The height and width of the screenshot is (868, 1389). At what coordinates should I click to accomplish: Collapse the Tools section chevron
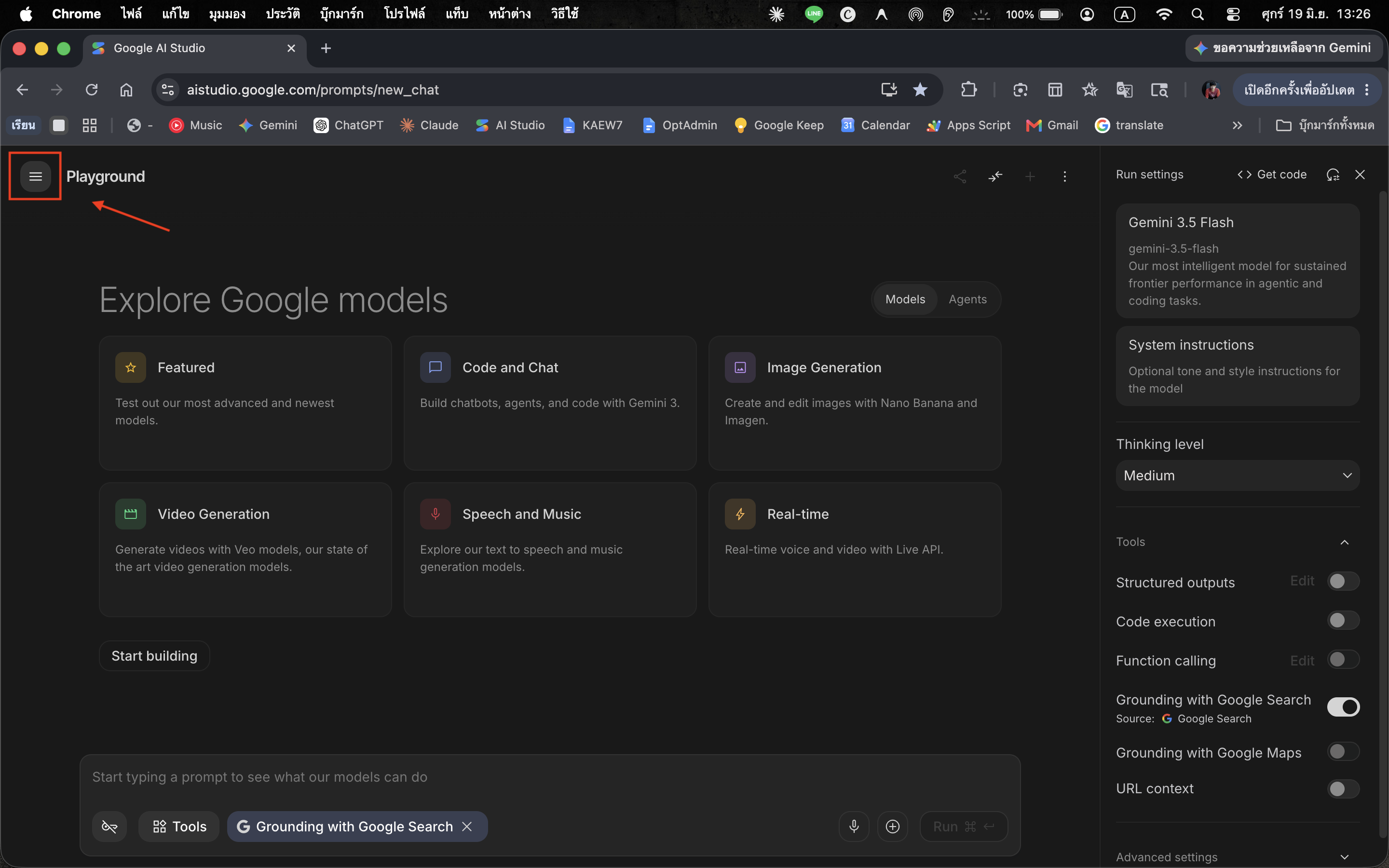(1344, 542)
